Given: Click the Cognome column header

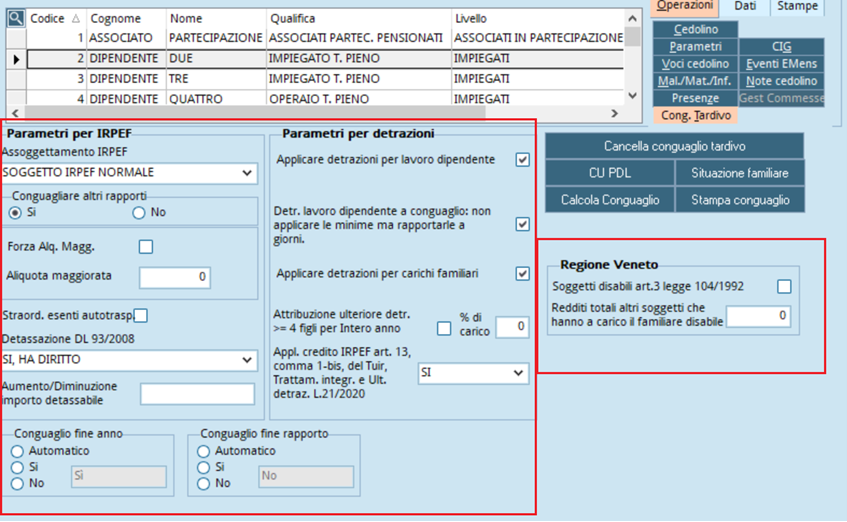Looking at the screenshot, I should pyautogui.click(x=126, y=18).
